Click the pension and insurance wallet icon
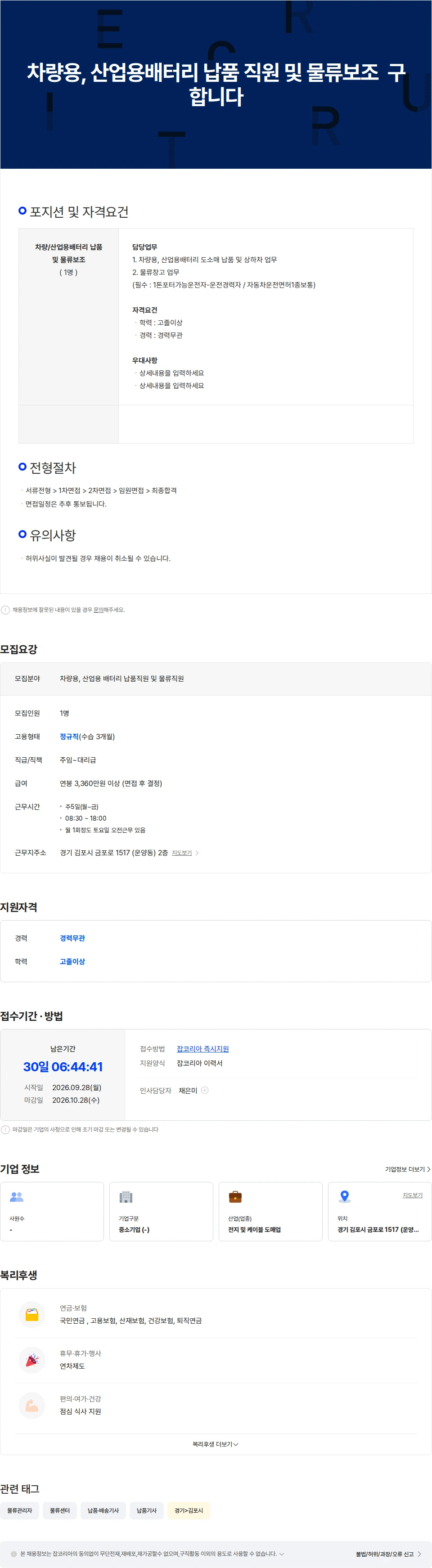 [32, 1314]
